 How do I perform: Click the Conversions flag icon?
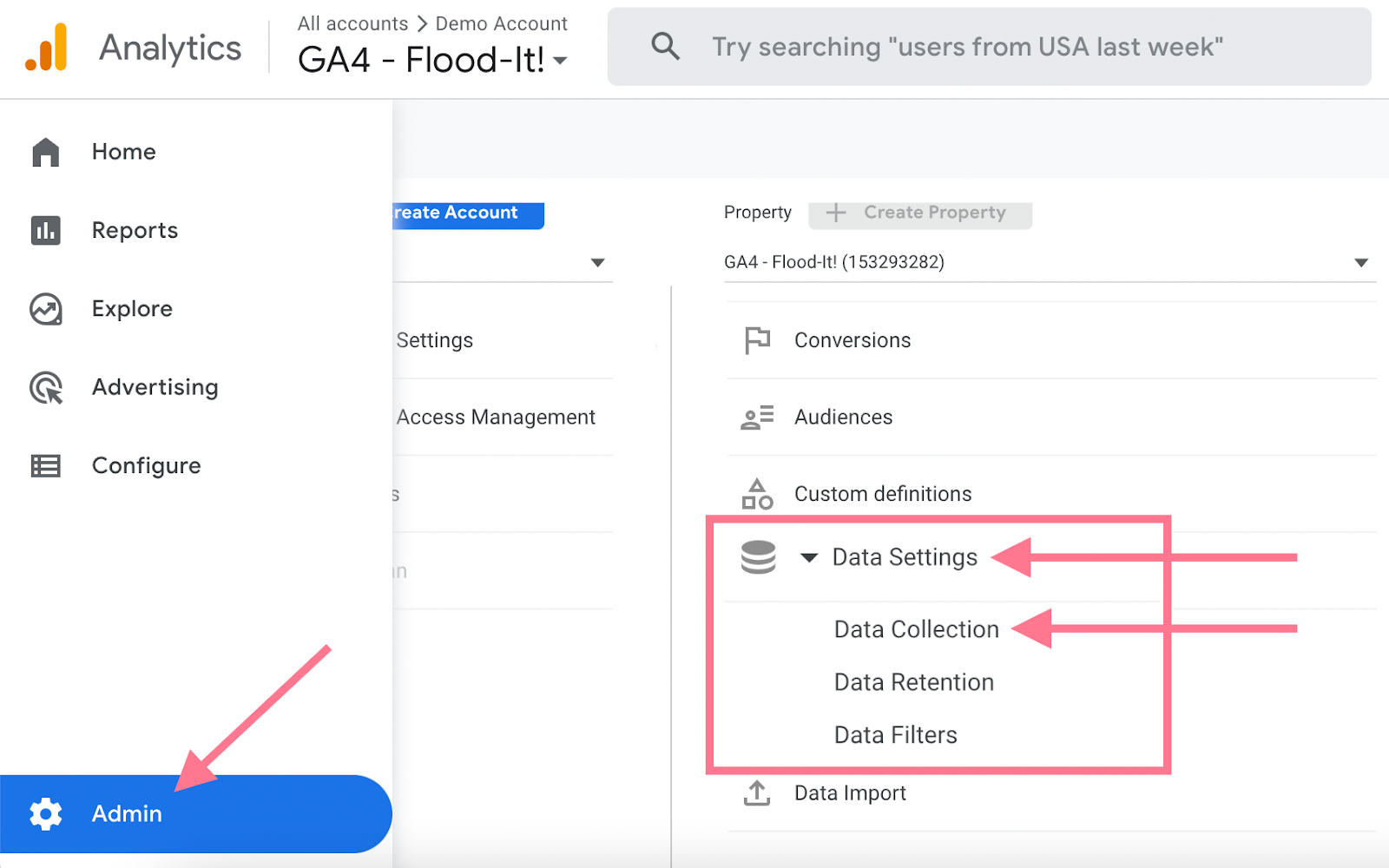coord(756,339)
